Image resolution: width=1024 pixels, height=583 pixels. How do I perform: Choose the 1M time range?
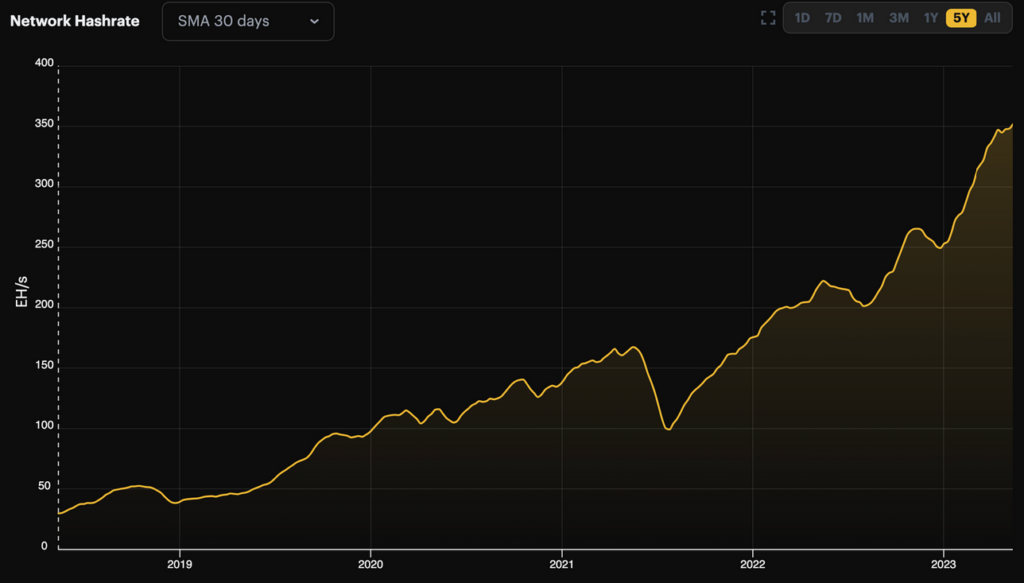(x=865, y=18)
